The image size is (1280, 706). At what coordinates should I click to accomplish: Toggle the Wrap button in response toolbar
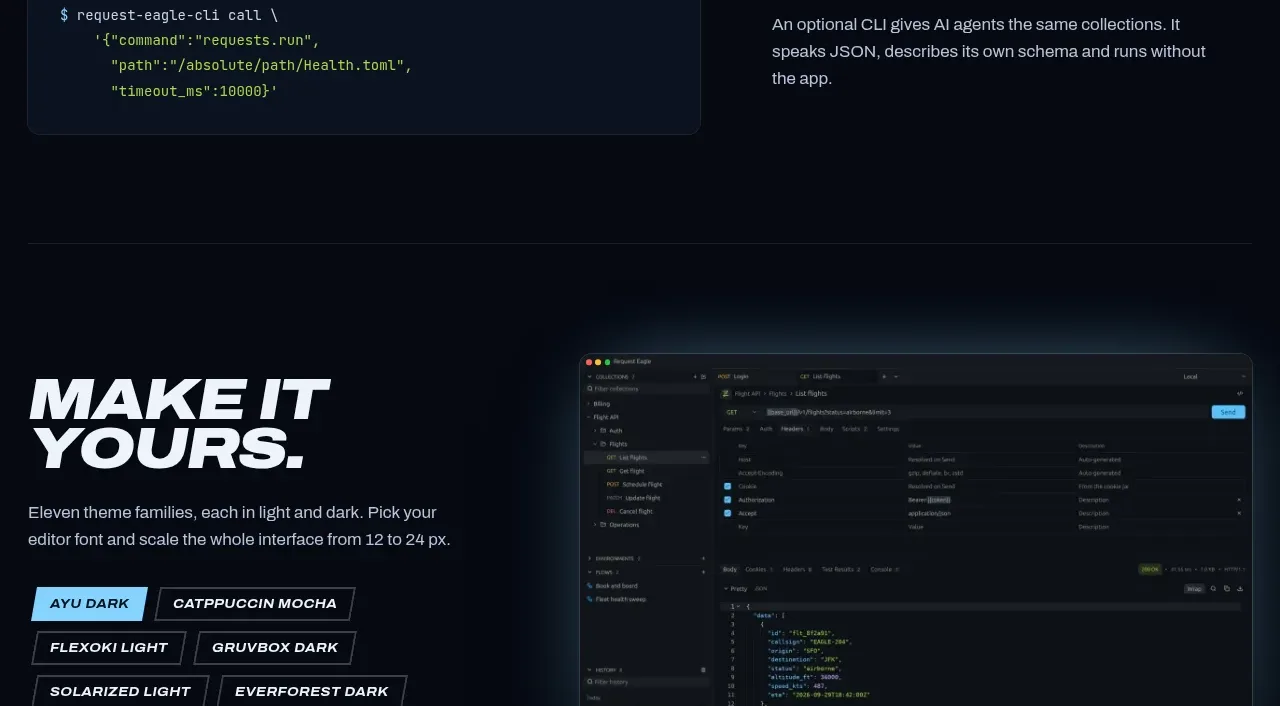(1194, 589)
